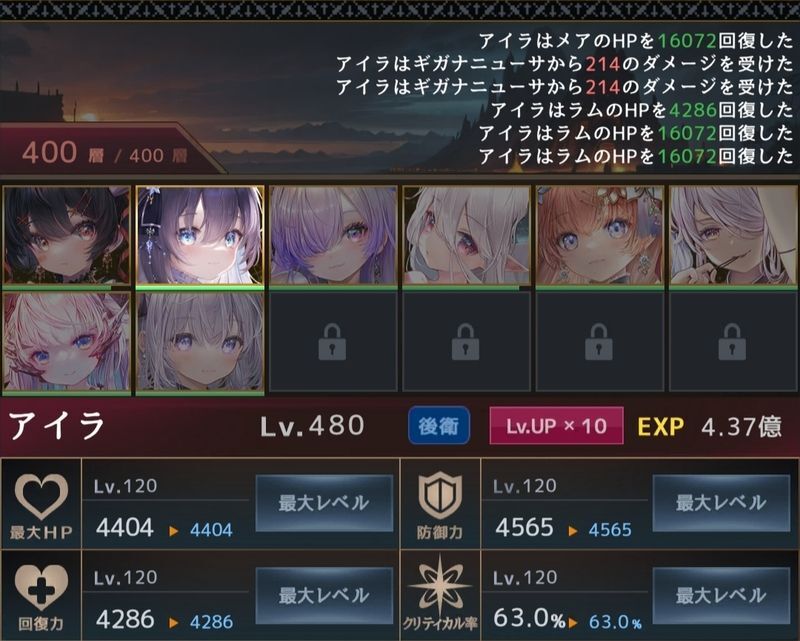The height and width of the screenshot is (641, 800).
Task: Choose the pink-haired character in second row
Action: coord(67,341)
